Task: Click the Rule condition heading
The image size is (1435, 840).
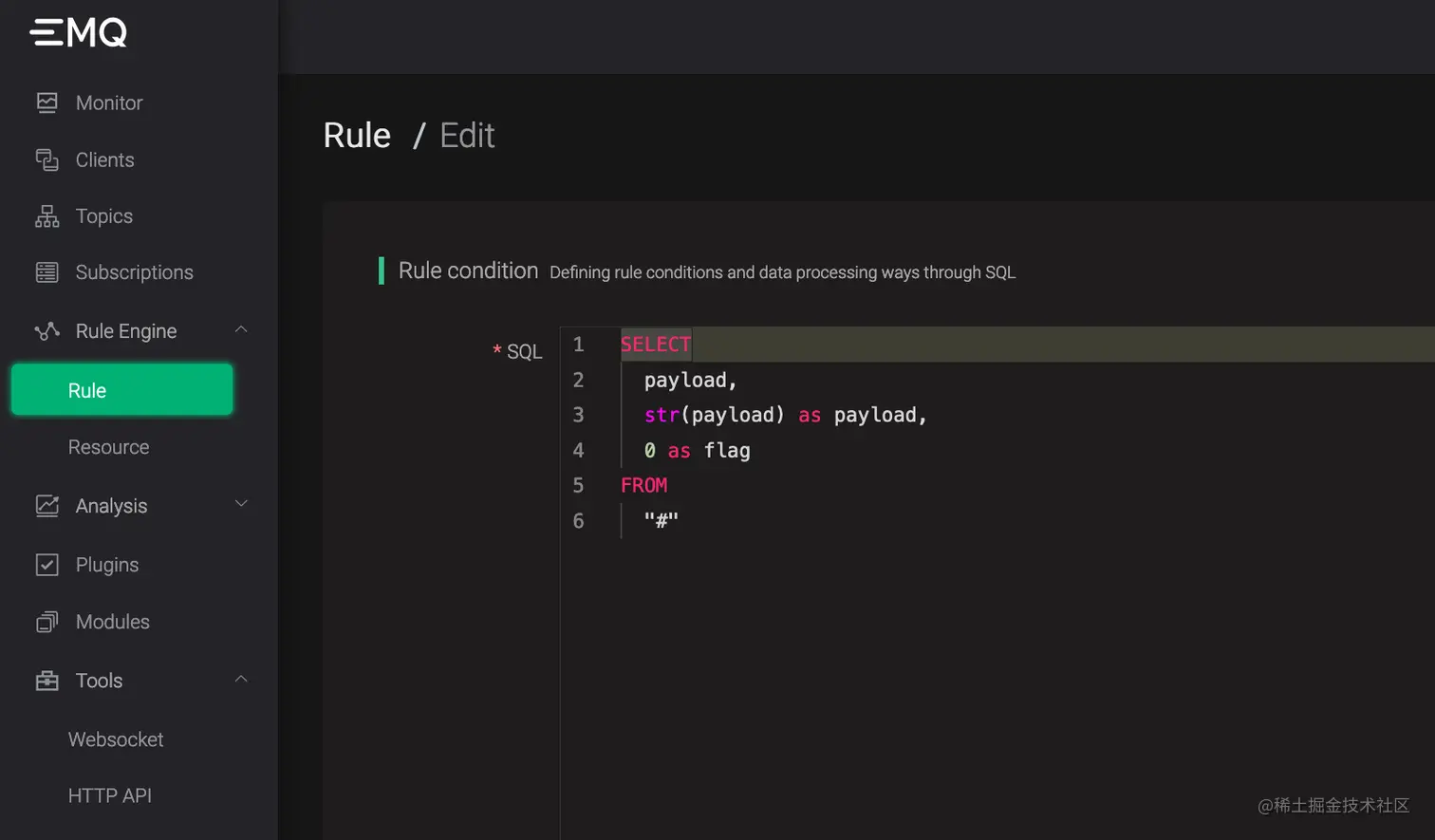Action: pos(468,271)
